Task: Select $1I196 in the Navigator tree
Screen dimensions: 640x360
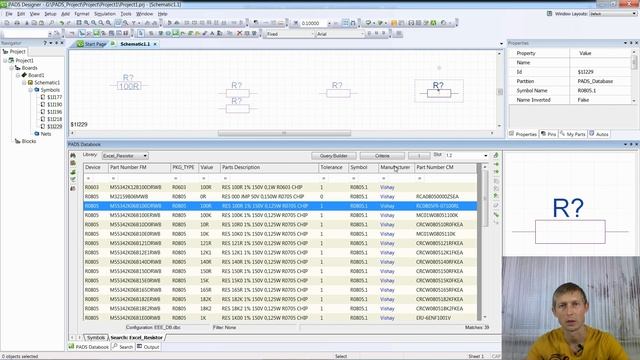Action: [x=54, y=112]
